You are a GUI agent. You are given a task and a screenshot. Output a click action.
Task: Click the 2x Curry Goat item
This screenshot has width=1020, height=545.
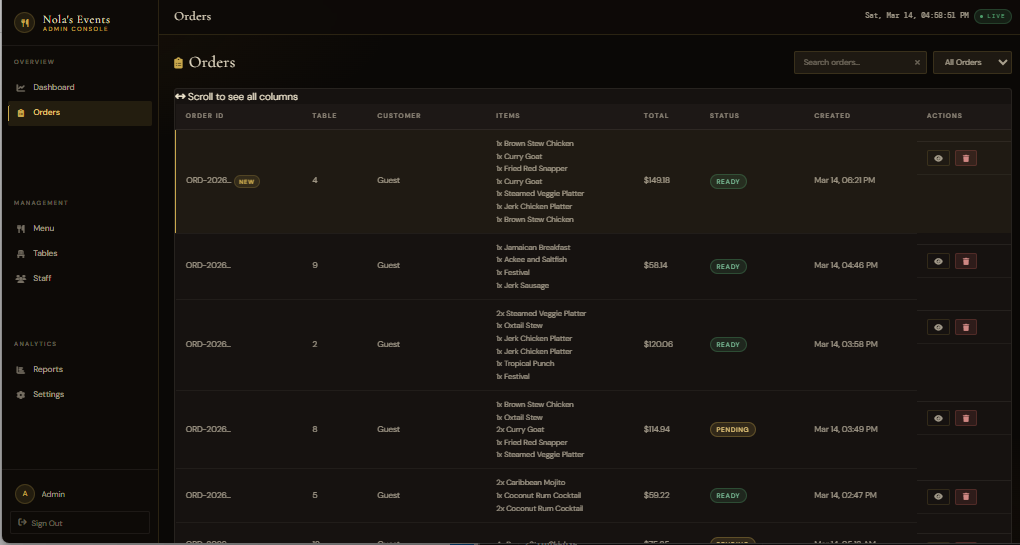(x=520, y=429)
